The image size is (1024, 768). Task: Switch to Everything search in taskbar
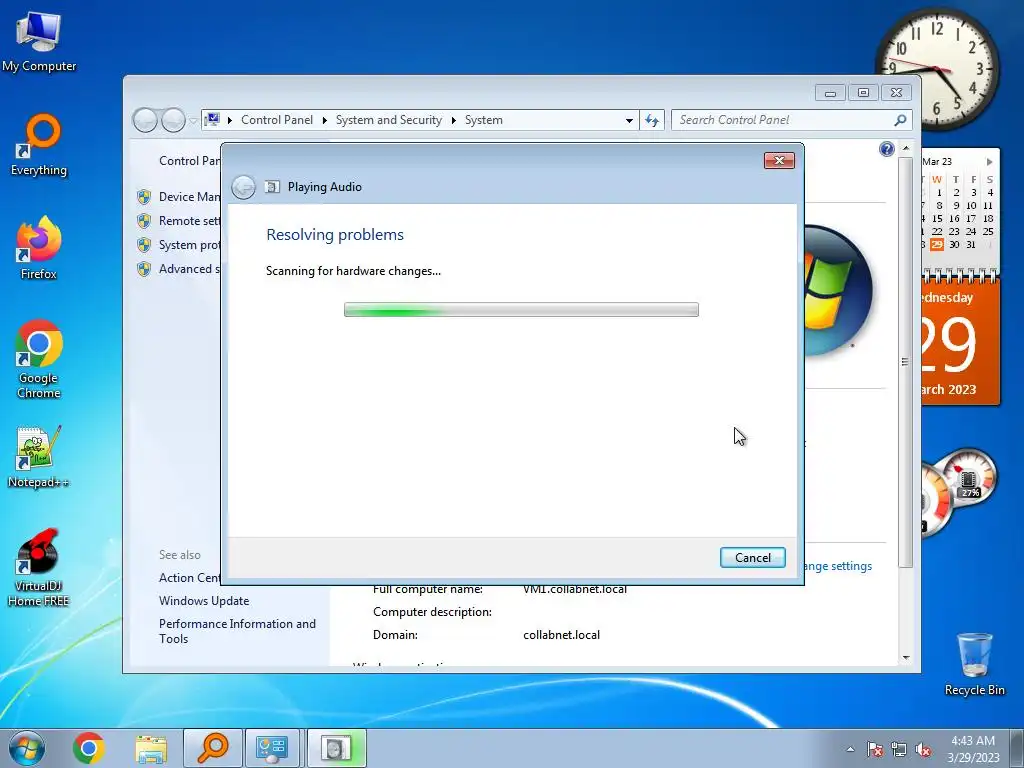(x=213, y=748)
